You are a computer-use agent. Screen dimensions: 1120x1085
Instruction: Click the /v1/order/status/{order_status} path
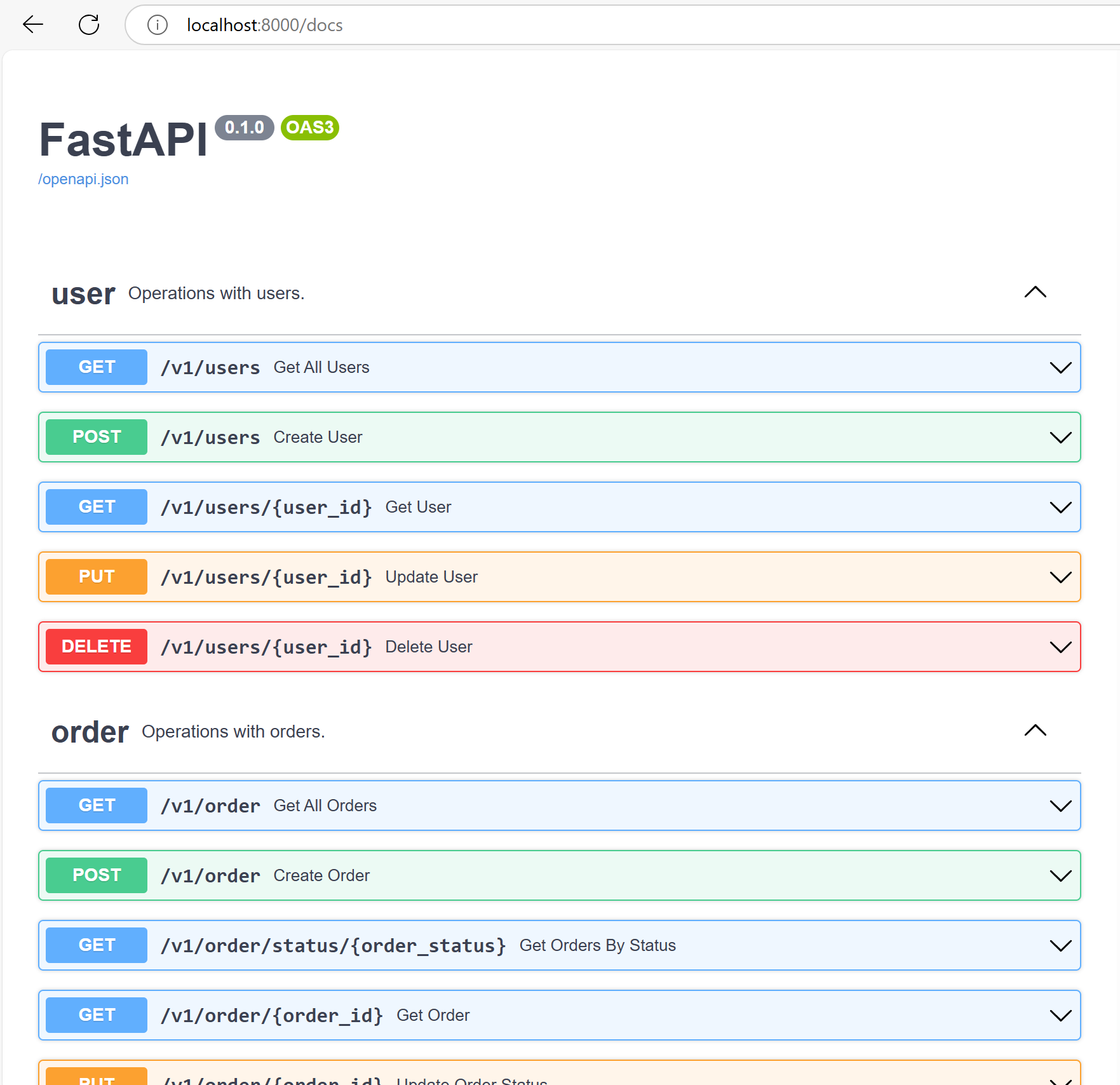tap(334, 946)
